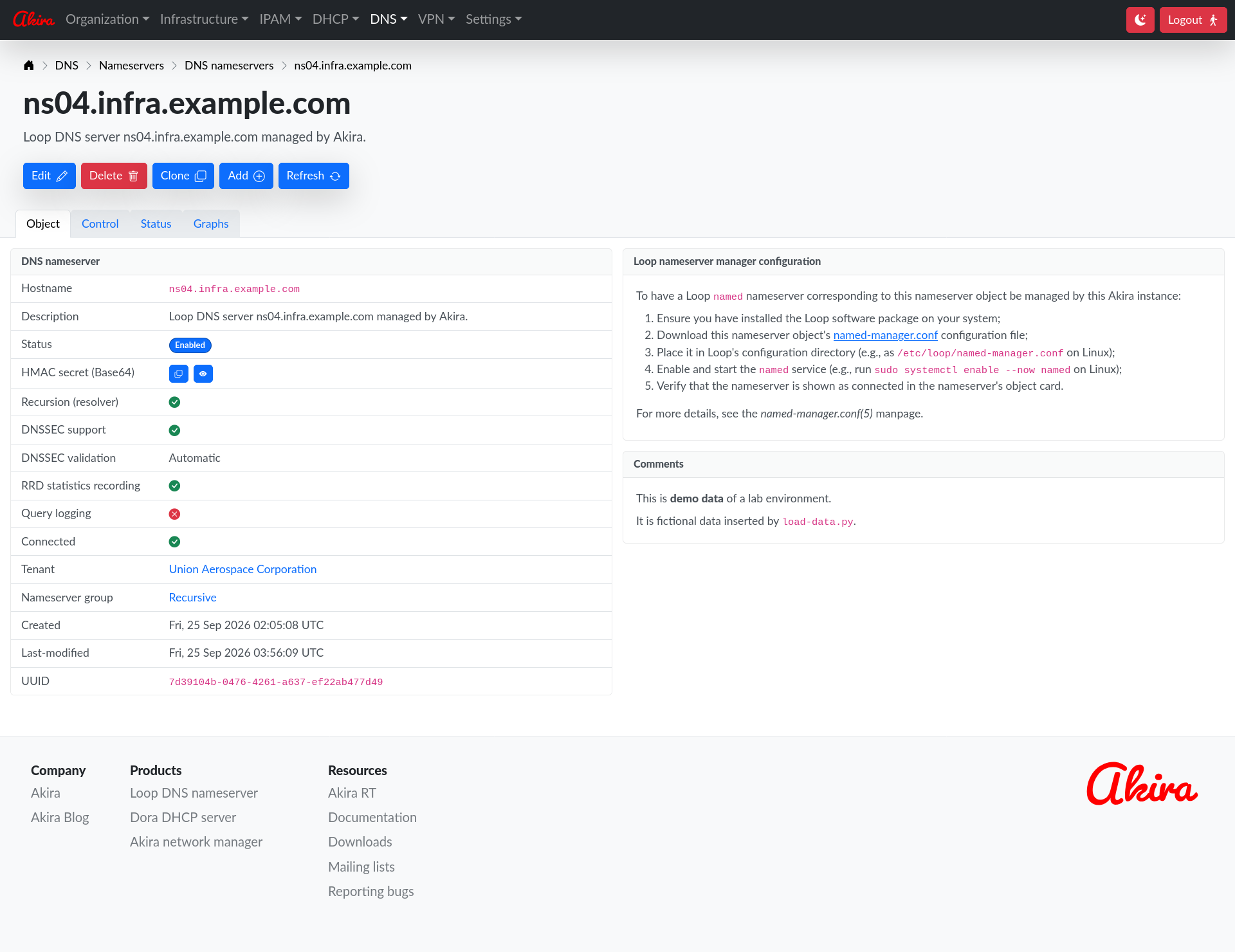Refresh the nameserver page

(x=314, y=176)
